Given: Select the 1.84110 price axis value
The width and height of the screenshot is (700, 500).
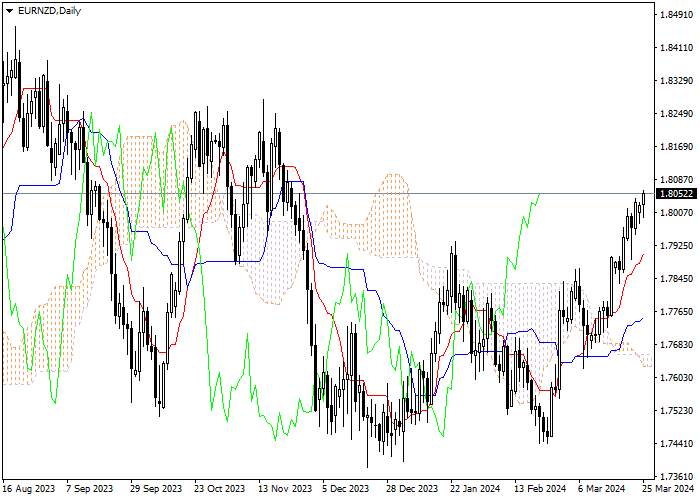Looking at the screenshot, I should click(x=677, y=47).
